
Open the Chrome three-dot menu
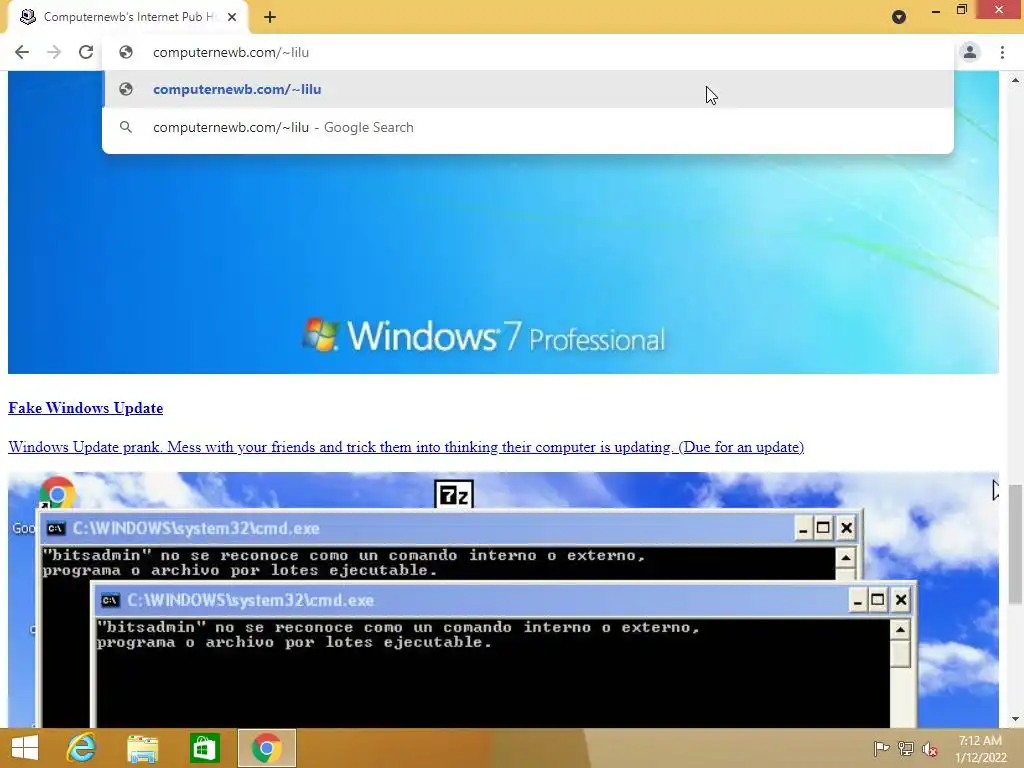pyautogui.click(x=1002, y=52)
